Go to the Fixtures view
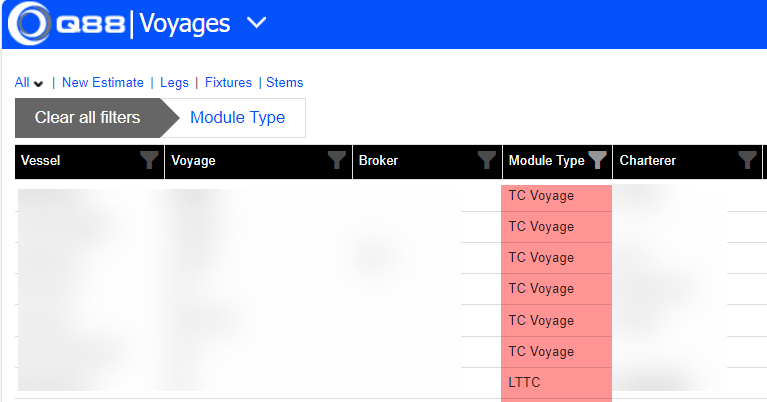 (228, 83)
